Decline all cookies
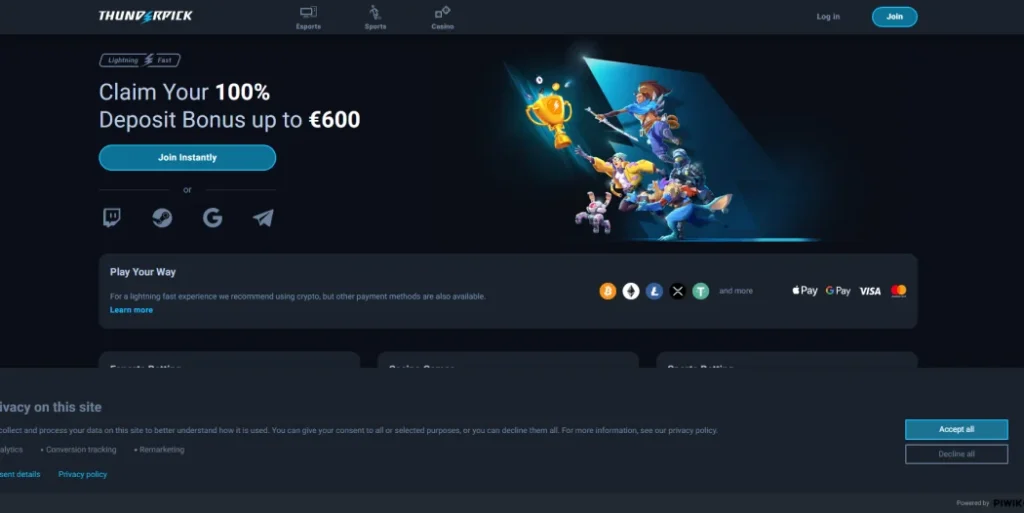This screenshot has width=1024, height=513. pyautogui.click(x=956, y=454)
